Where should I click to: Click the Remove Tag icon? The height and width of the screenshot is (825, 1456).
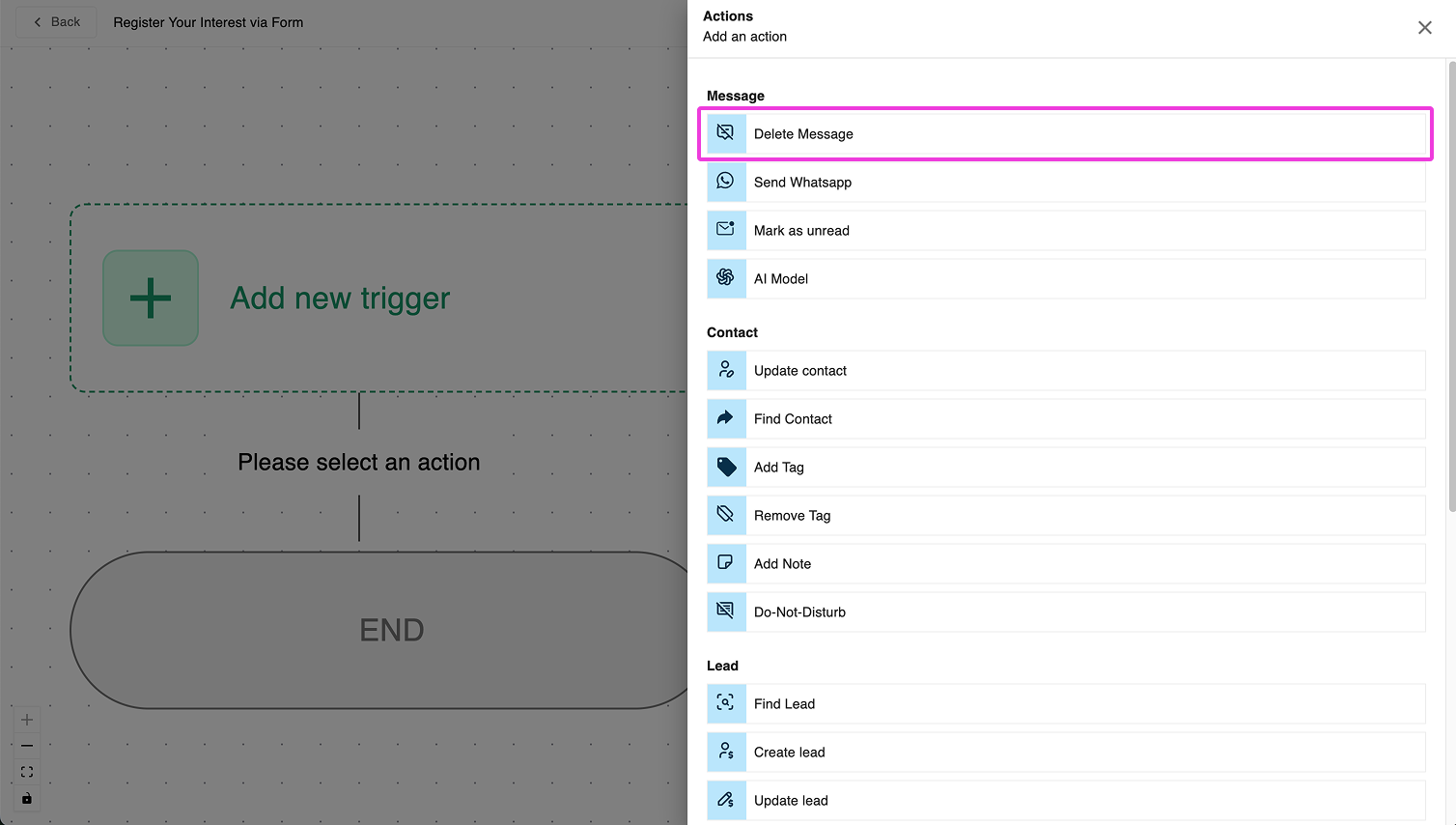[726, 516]
